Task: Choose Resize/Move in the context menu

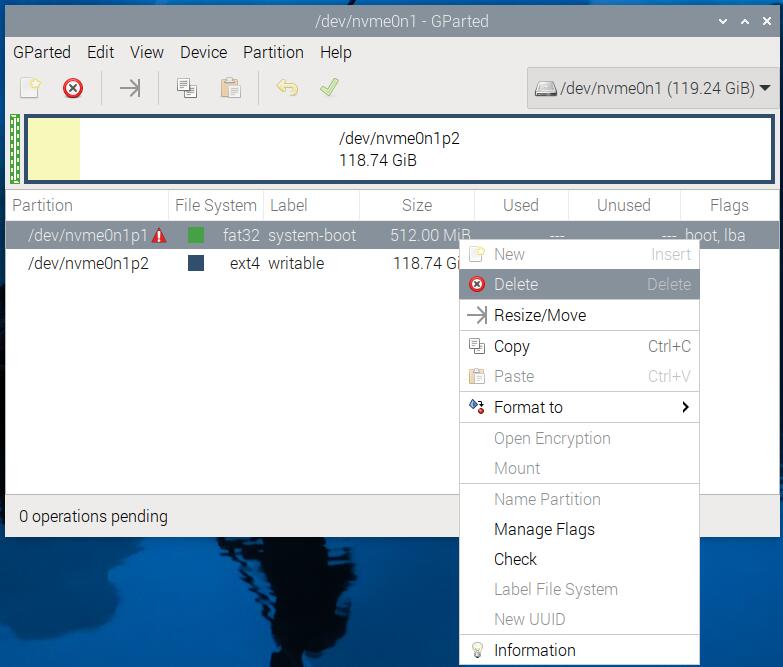Action: click(579, 315)
